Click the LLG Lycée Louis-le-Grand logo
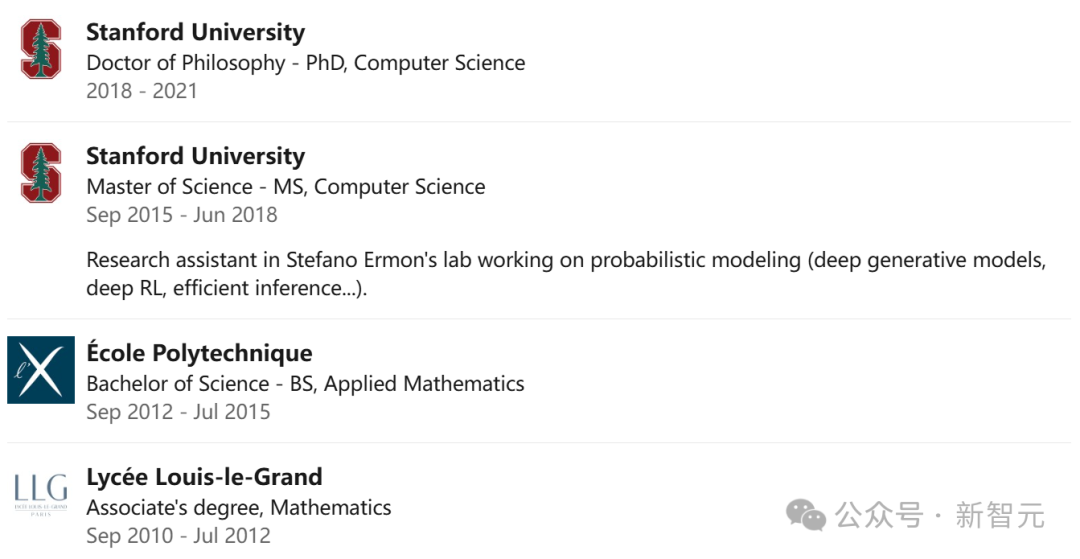1080x559 pixels. (41, 494)
